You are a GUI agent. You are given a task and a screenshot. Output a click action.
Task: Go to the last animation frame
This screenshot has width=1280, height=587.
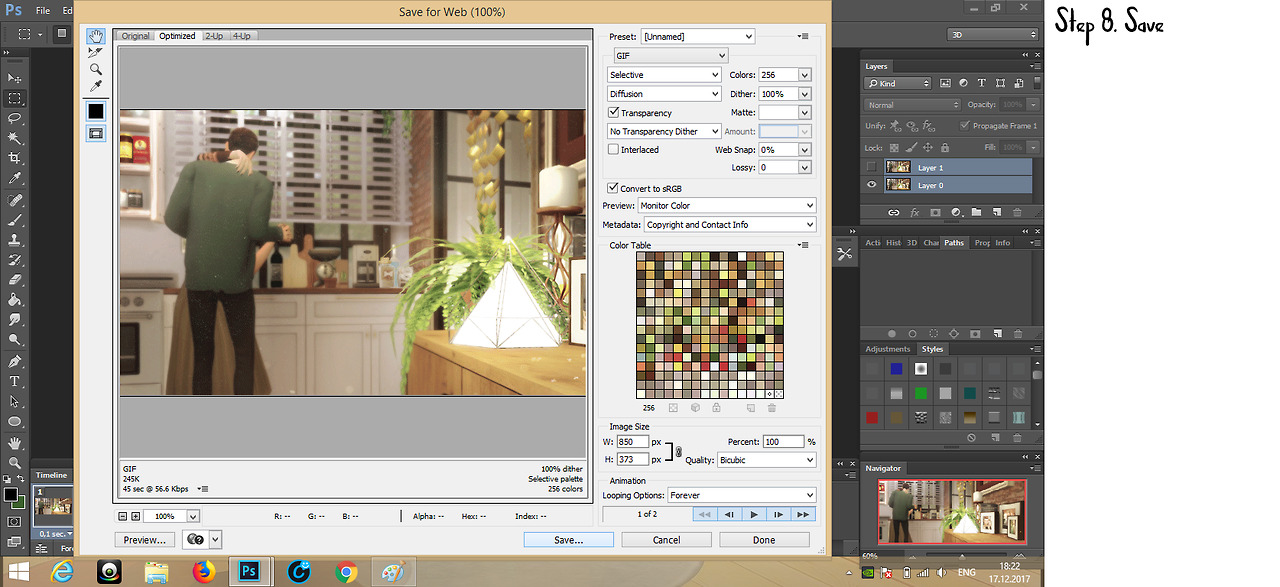tap(802, 514)
